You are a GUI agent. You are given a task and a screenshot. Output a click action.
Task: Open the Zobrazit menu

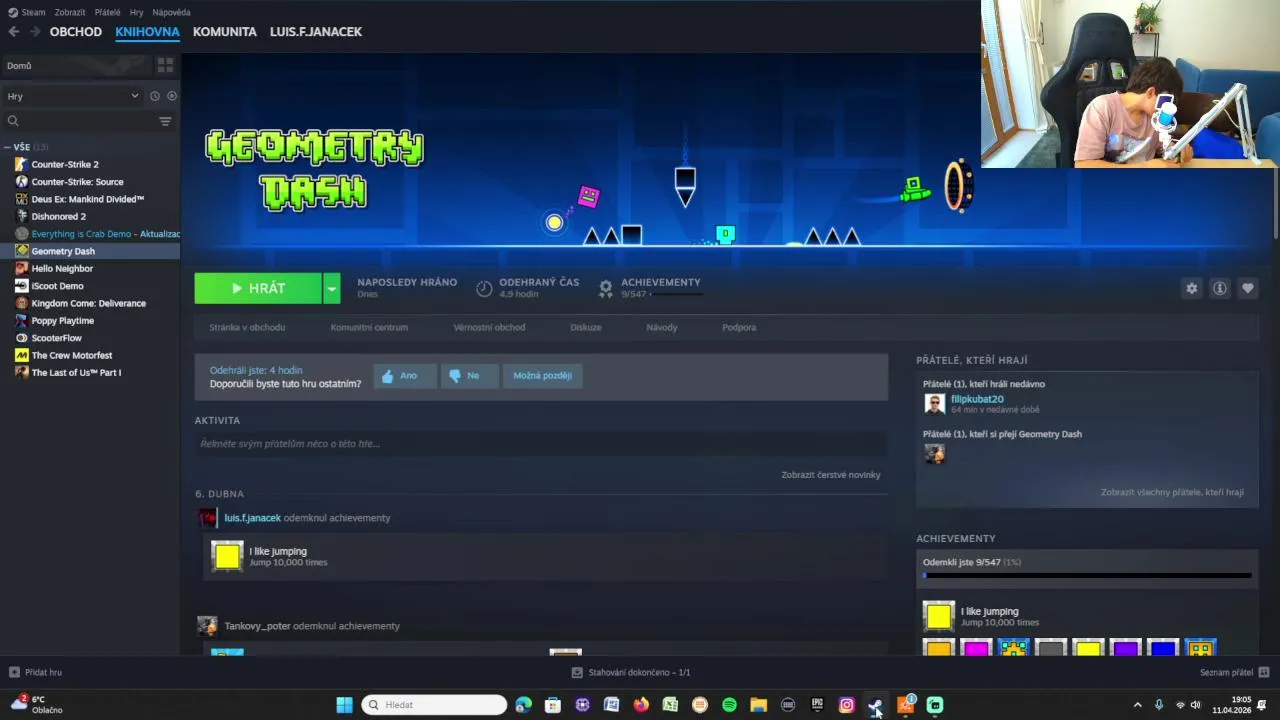[70, 12]
